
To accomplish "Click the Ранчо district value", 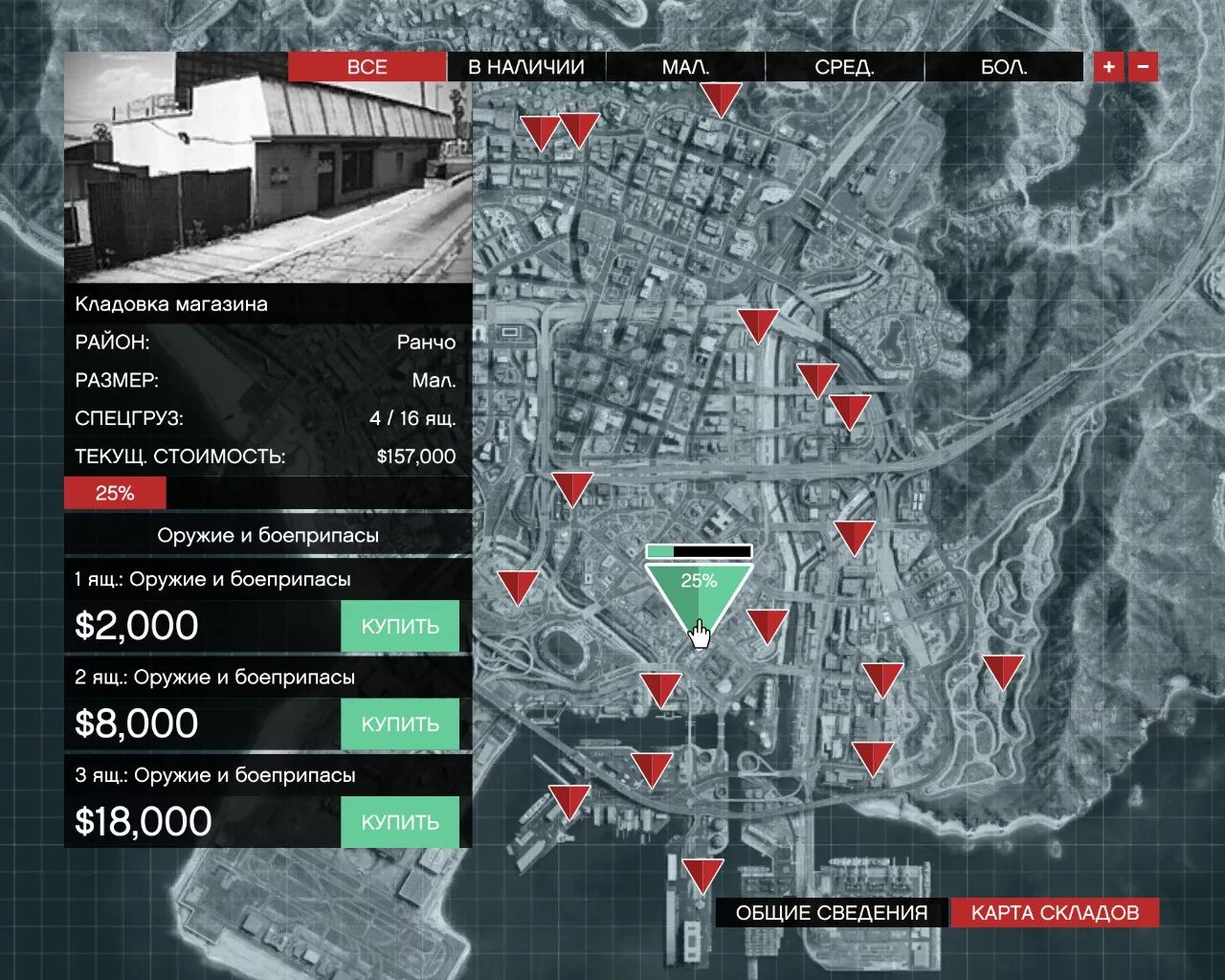I will (x=427, y=342).
